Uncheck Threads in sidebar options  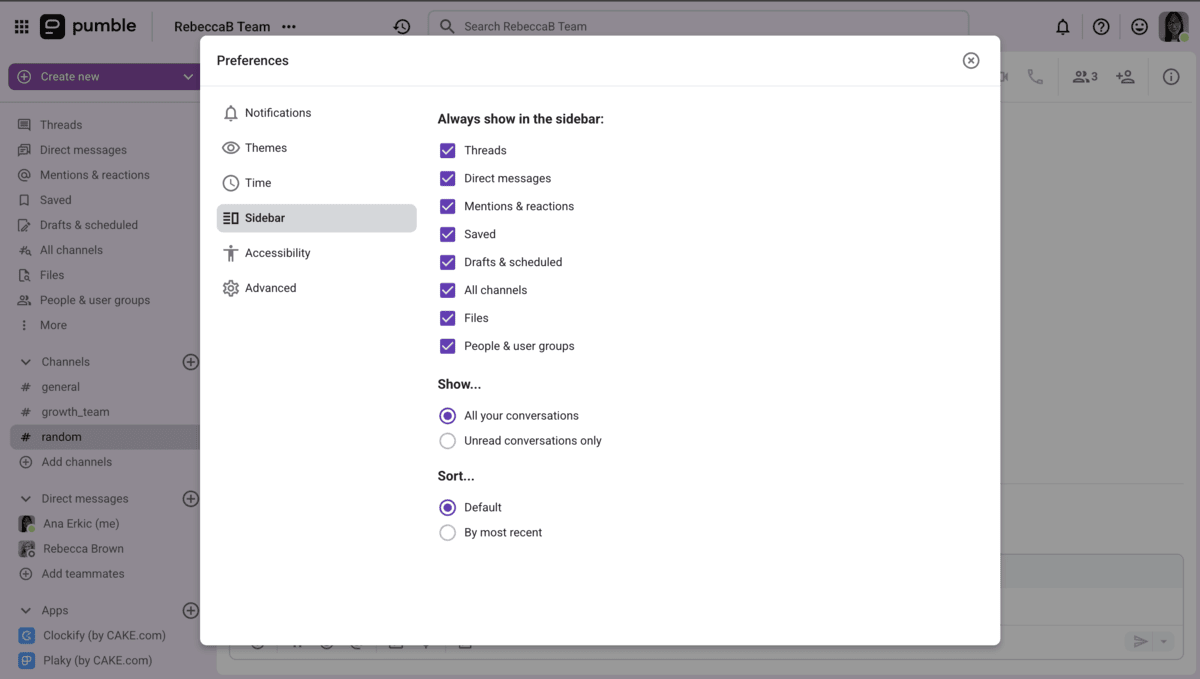click(447, 150)
